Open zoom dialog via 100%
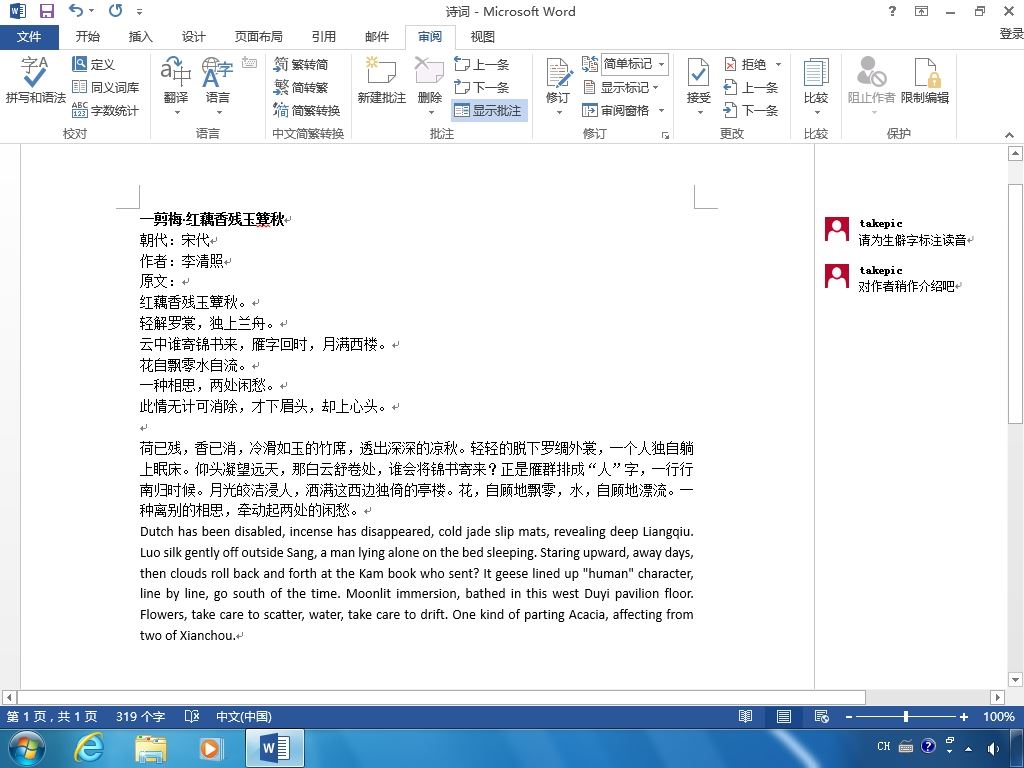Screen dimensions: 1024x768 pos(999,716)
